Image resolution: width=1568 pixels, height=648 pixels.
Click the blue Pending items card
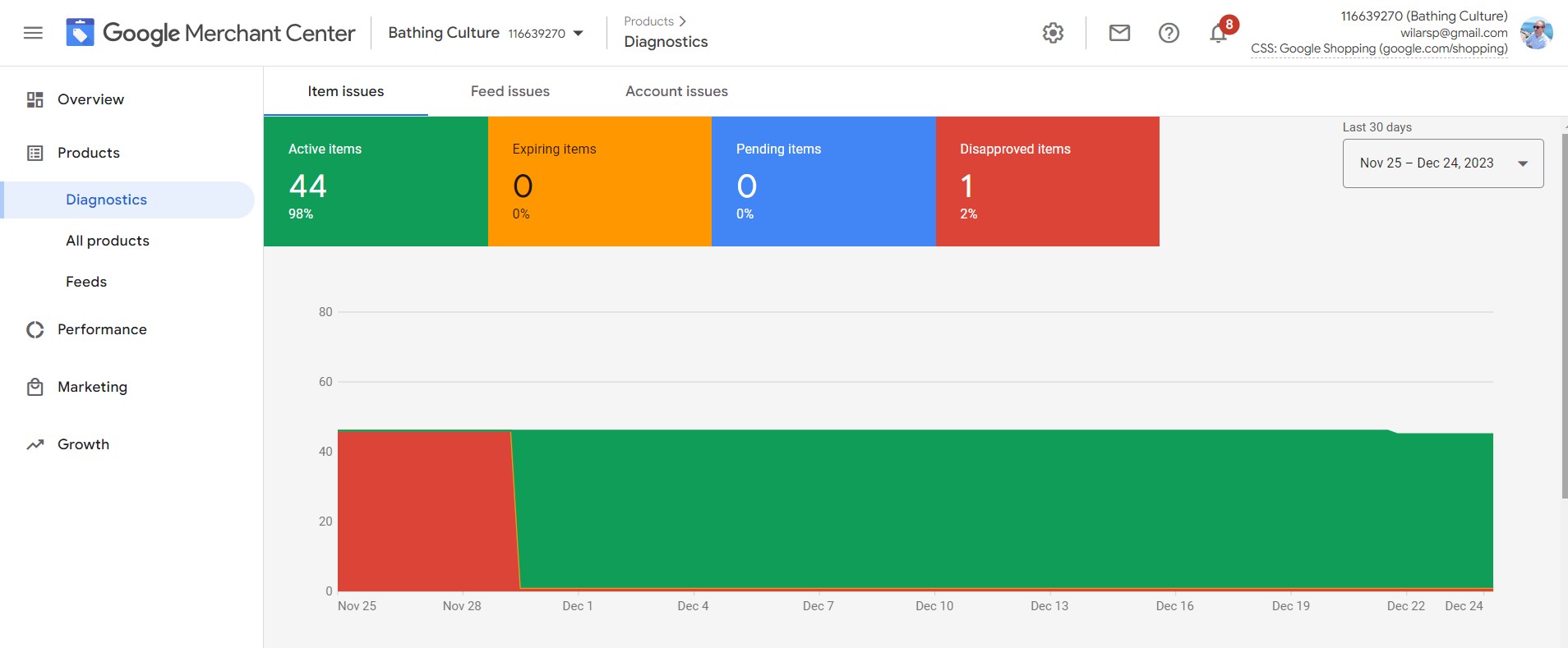823,182
